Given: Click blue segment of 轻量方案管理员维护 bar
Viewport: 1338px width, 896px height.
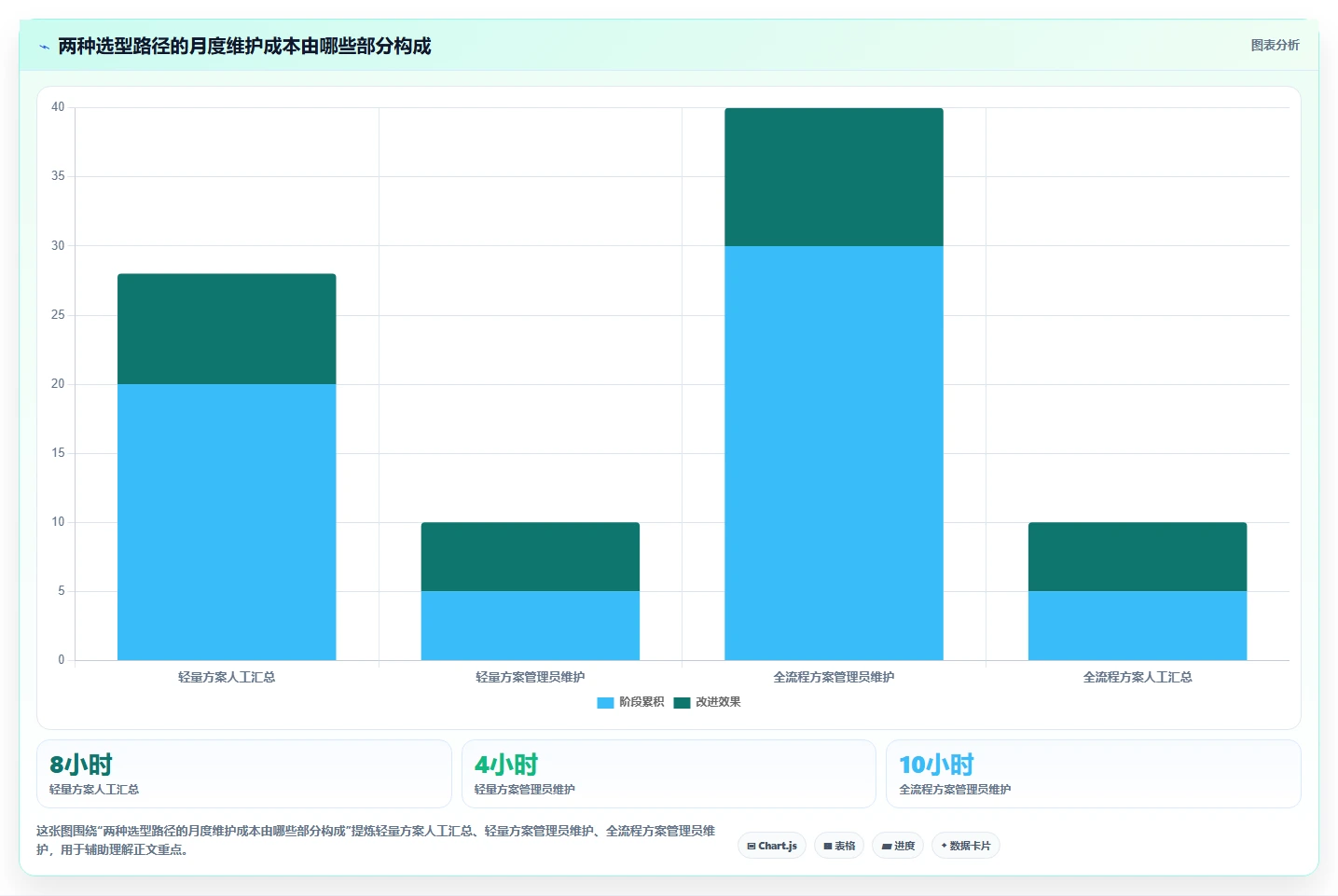Looking at the screenshot, I should (531, 626).
